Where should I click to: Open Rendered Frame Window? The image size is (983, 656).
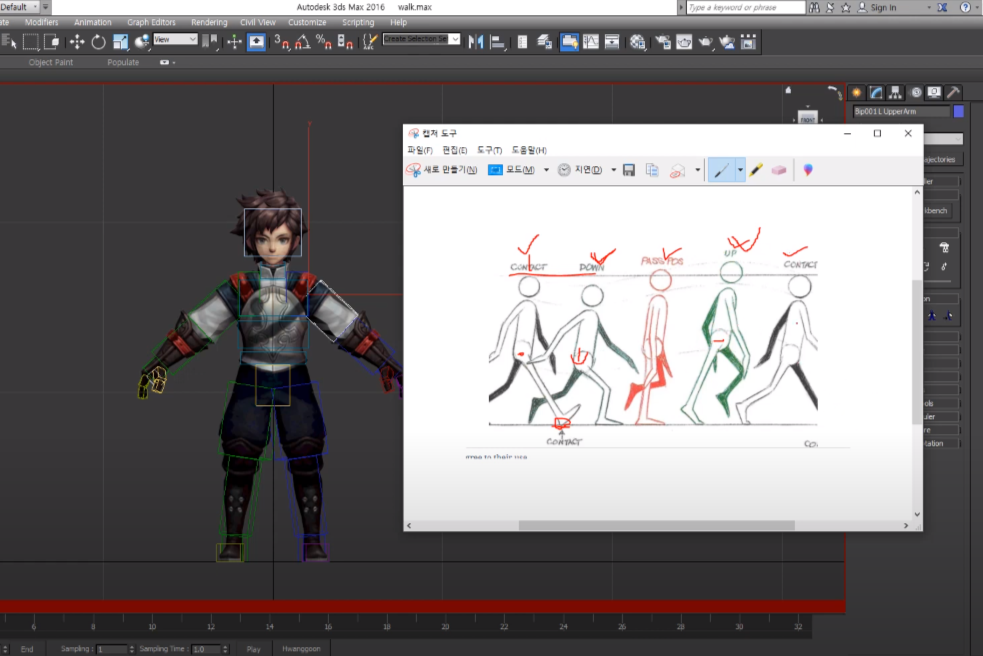tap(684, 42)
